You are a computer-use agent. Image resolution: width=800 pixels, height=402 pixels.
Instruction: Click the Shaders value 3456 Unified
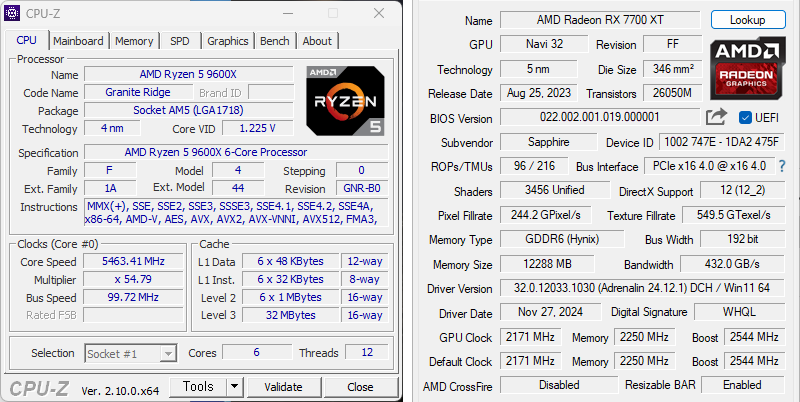point(555,190)
